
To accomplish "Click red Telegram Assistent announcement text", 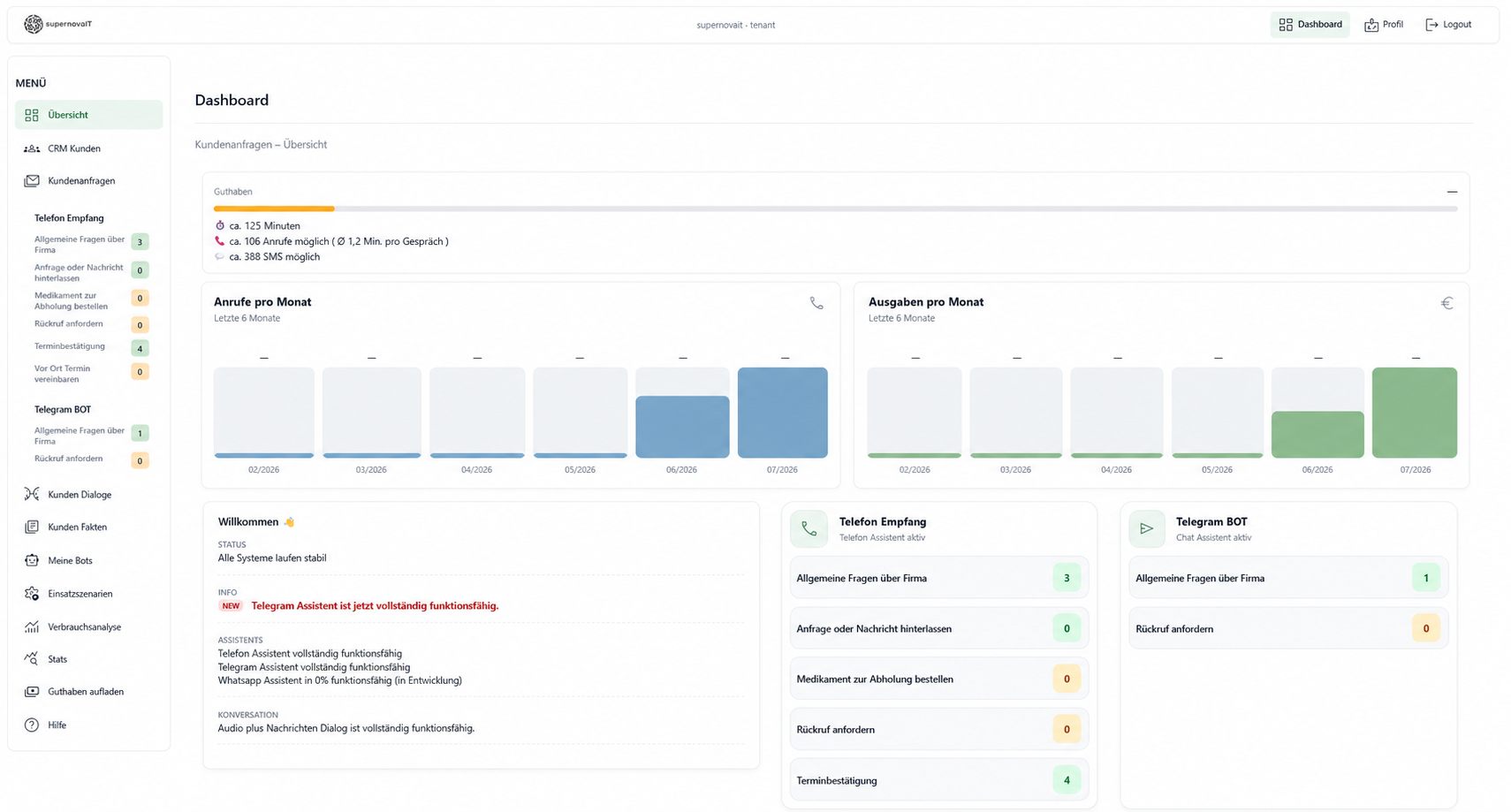I will point(375,606).
